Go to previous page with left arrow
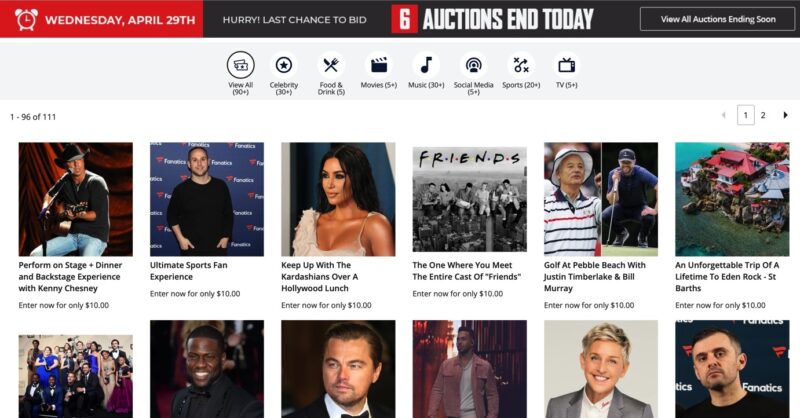This screenshot has width=800, height=418. pos(723,115)
